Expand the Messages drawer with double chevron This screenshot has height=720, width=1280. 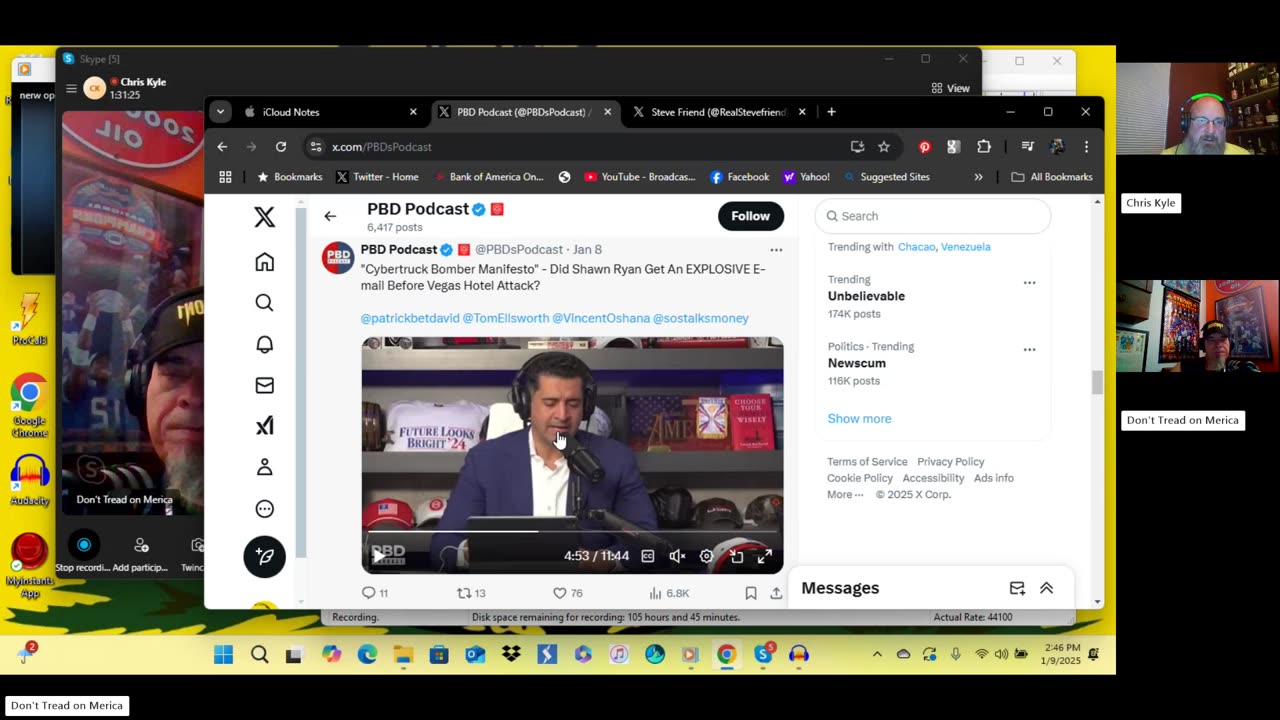pos(1046,588)
